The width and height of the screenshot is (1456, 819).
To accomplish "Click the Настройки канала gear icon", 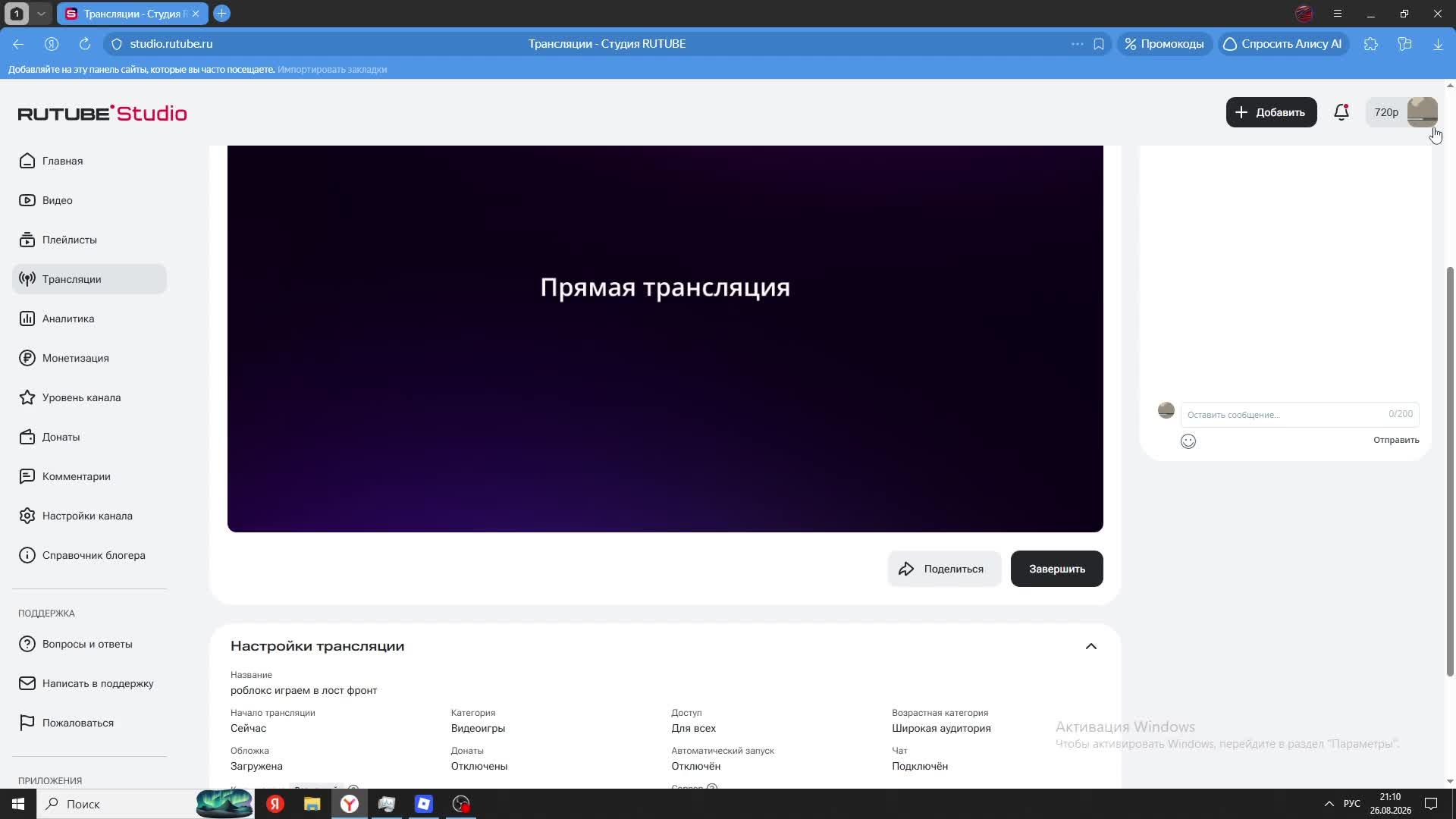I will pyautogui.click(x=27, y=516).
